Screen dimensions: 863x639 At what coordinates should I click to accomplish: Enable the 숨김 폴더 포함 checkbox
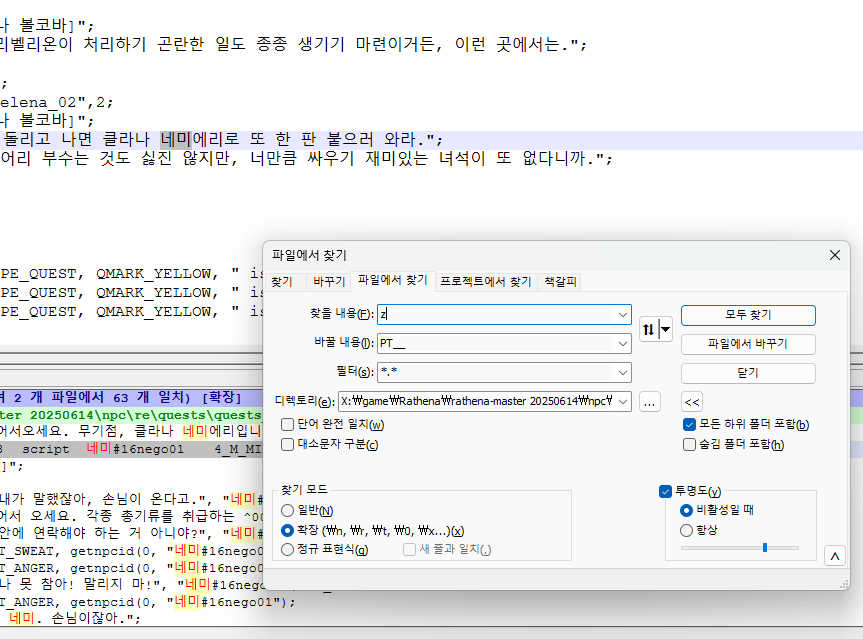coord(689,444)
